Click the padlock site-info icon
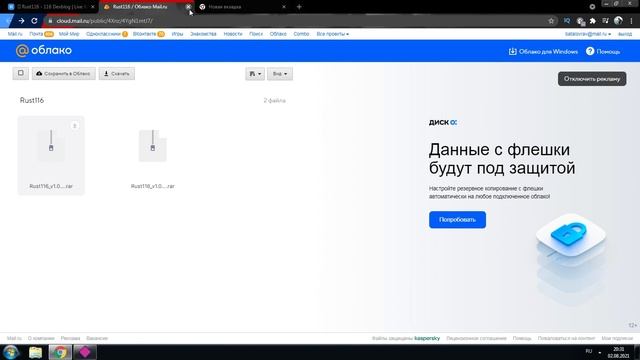Viewport: 640px width, 360px height. 50,20
